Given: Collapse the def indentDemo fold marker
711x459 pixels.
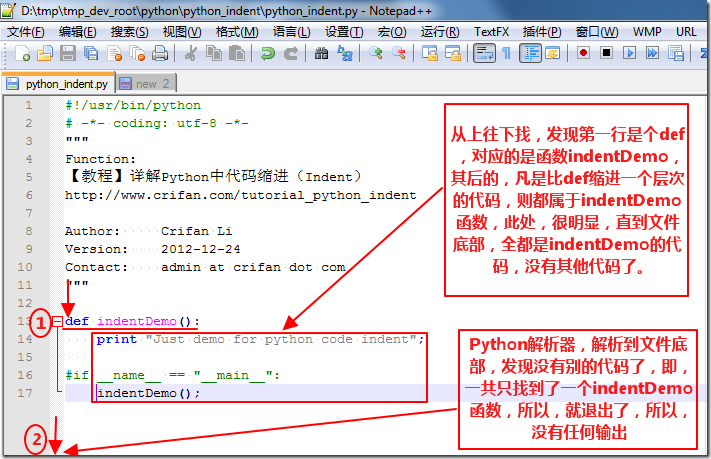Looking at the screenshot, I should [57, 322].
